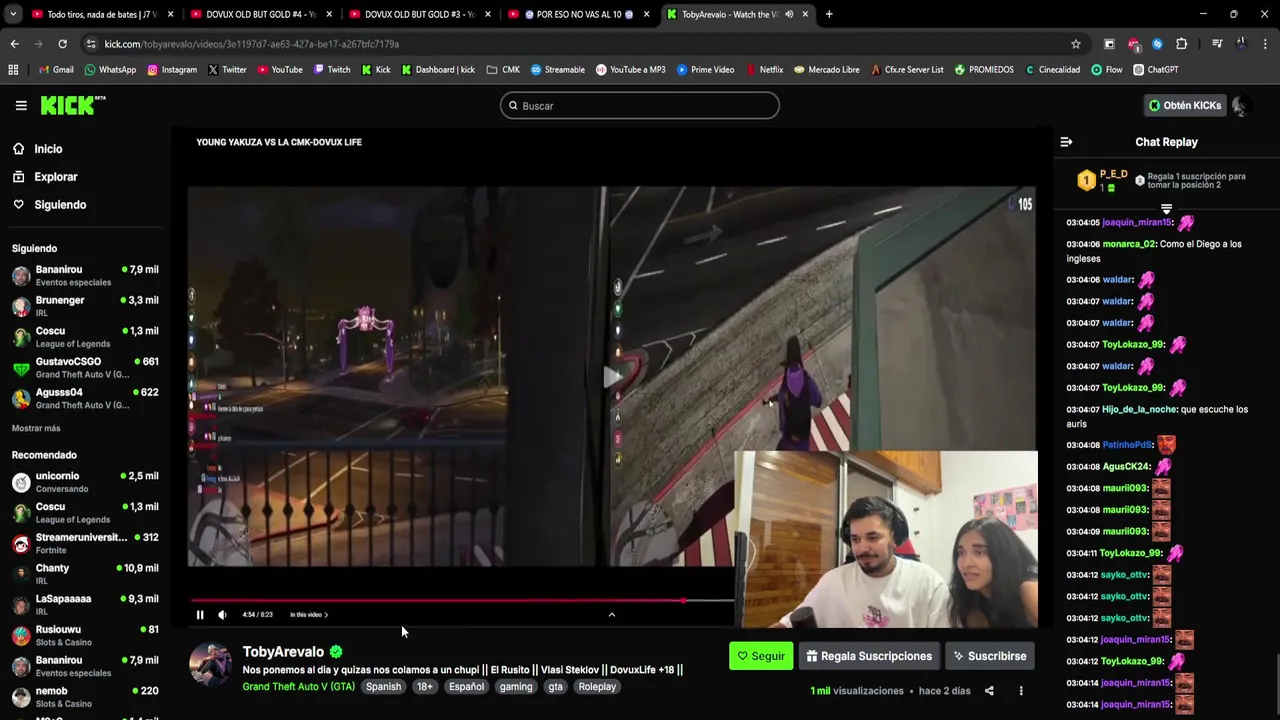
Task: Open GustavoCSGO channel in sidebar
Action: [x=85, y=367]
